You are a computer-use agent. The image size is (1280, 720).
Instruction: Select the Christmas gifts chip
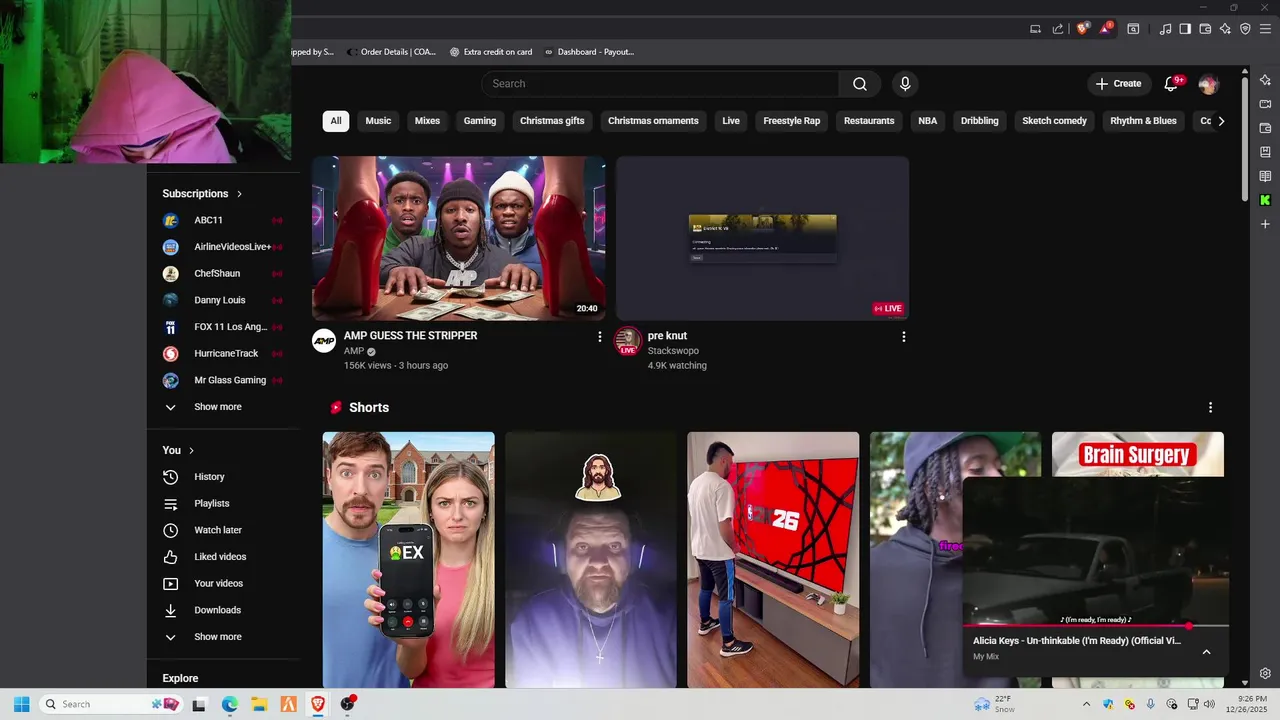click(552, 121)
